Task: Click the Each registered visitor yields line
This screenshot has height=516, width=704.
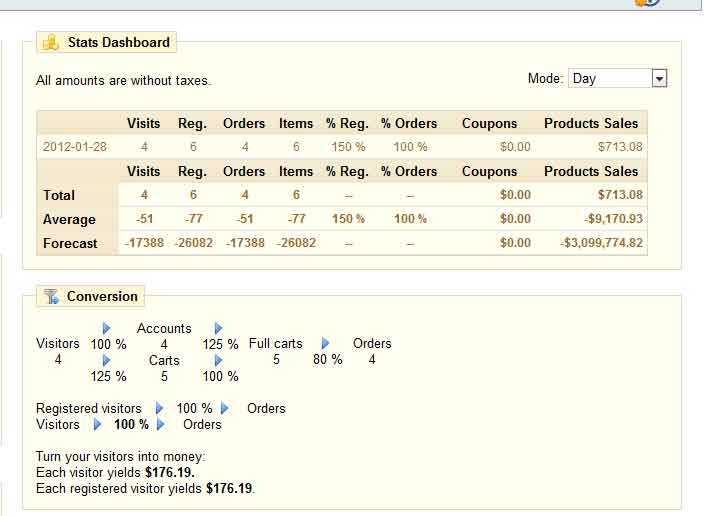Action: tap(145, 488)
